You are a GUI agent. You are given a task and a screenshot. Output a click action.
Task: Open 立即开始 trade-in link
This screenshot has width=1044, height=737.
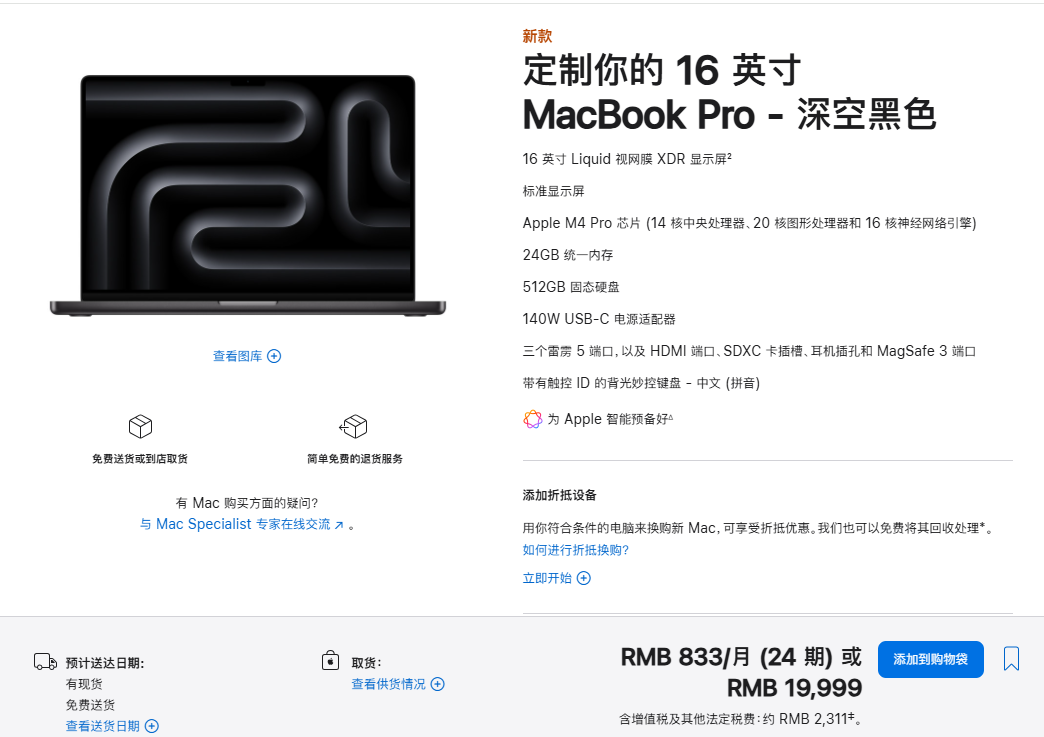coord(557,578)
